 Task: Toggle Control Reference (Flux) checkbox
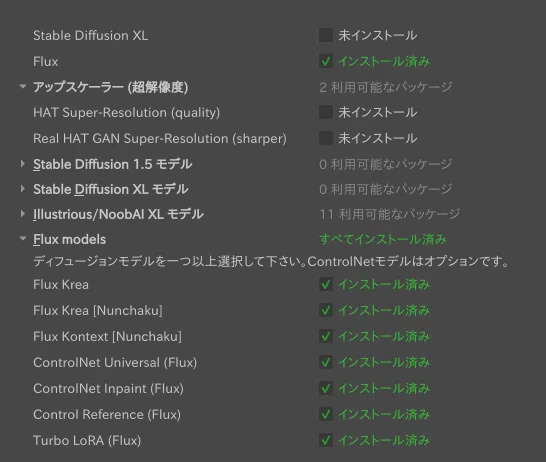click(326, 414)
